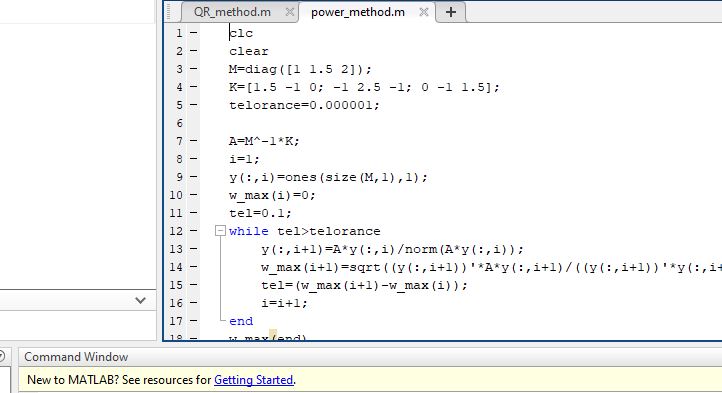Click the 'y(:,i)=ones(size(M,1),1);' line

[328, 177]
